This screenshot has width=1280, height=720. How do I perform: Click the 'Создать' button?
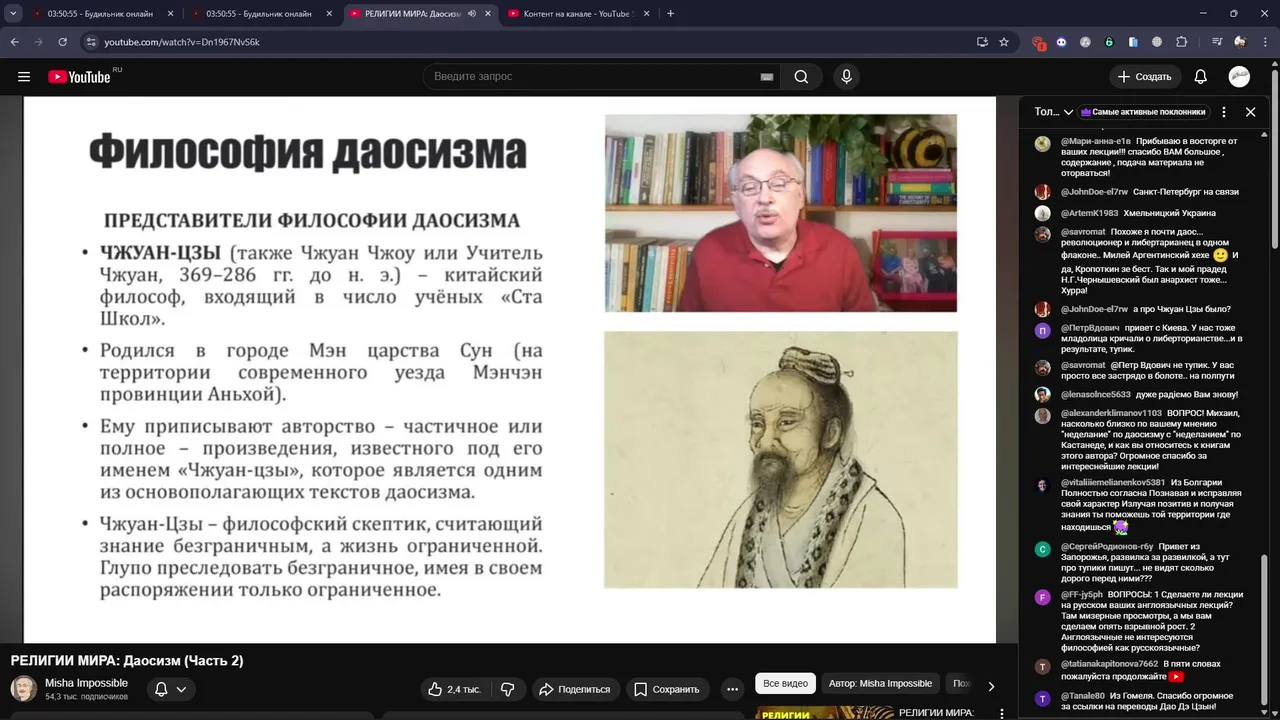pyautogui.click(x=1144, y=77)
